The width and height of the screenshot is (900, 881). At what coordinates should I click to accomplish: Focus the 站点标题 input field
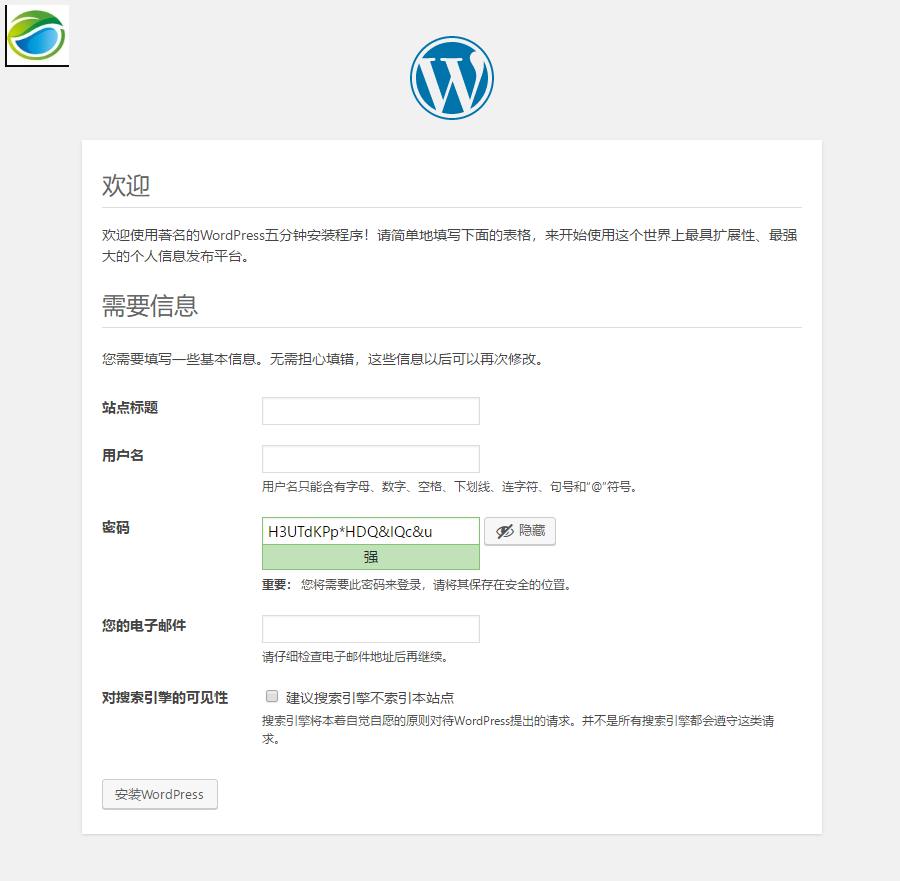(x=371, y=411)
